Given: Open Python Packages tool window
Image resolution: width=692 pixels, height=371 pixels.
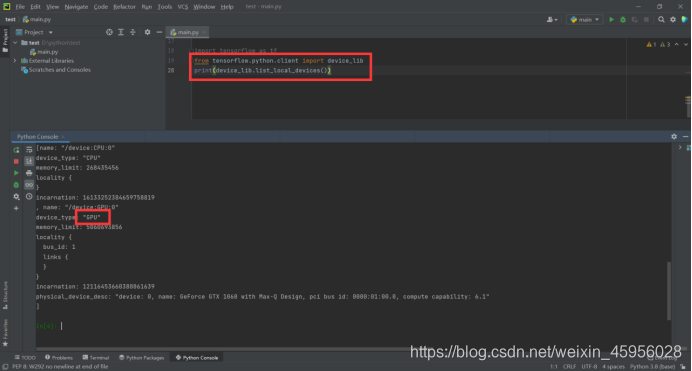Looking at the screenshot, I should (x=141, y=357).
